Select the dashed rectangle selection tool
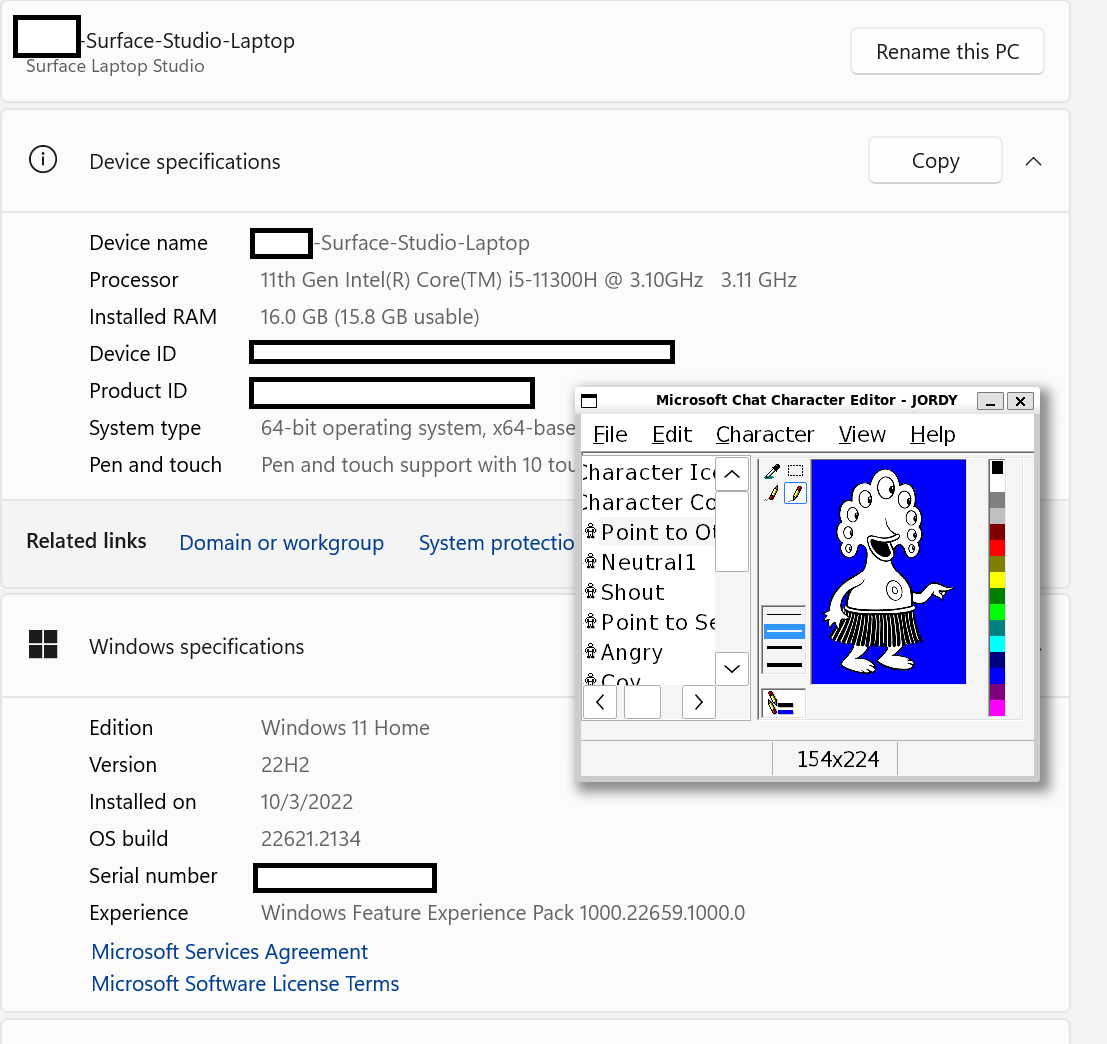This screenshot has height=1044, width=1107. coord(796,472)
